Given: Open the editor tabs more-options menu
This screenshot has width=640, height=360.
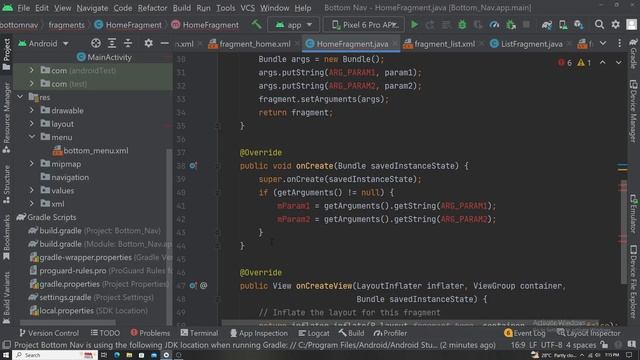Looking at the screenshot, I should coord(619,43).
